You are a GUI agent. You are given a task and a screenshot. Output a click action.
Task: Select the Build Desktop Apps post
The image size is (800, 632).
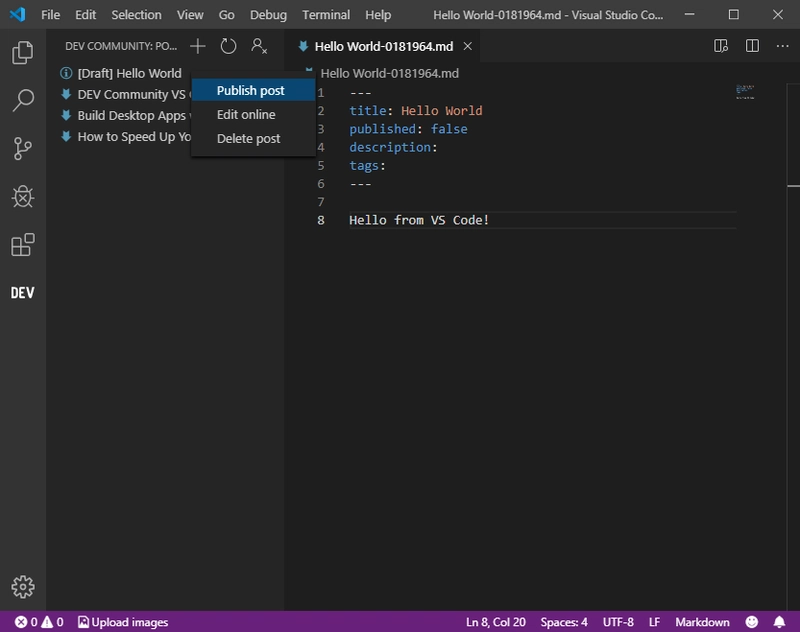(126, 115)
